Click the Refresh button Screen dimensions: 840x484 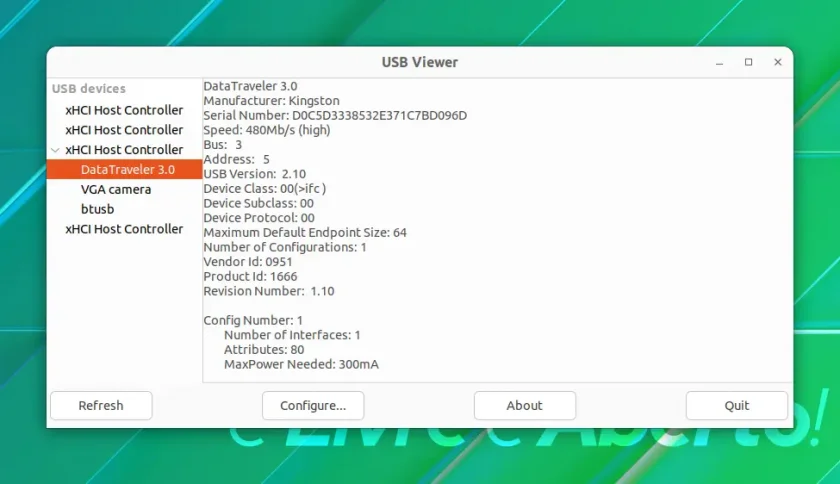pyautogui.click(x=101, y=405)
